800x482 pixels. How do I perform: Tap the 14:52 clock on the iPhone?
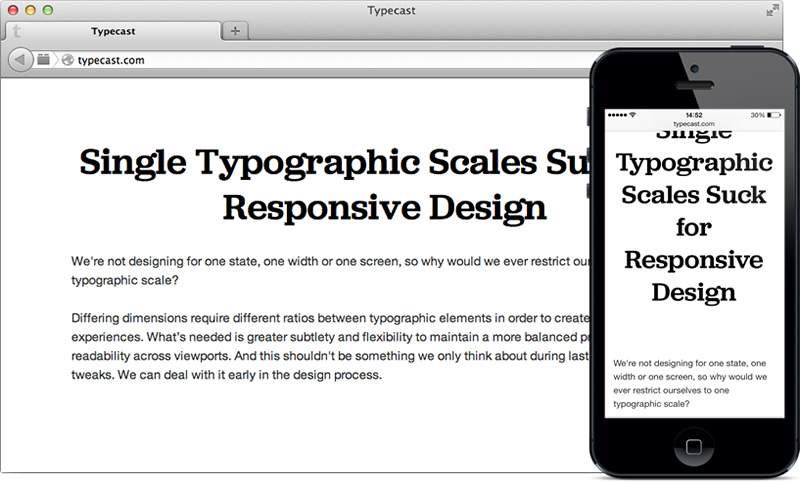(x=693, y=115)
